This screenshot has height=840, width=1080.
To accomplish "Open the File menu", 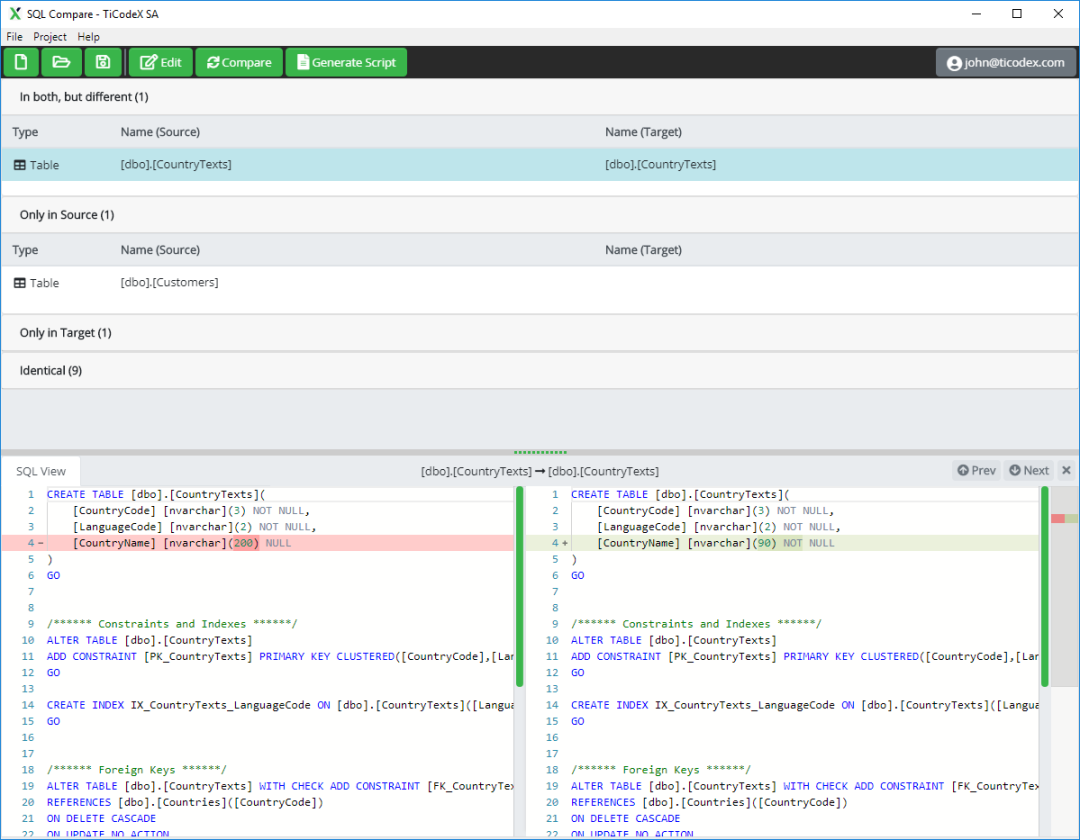I will pyautogui.click(x=14, y=37).
